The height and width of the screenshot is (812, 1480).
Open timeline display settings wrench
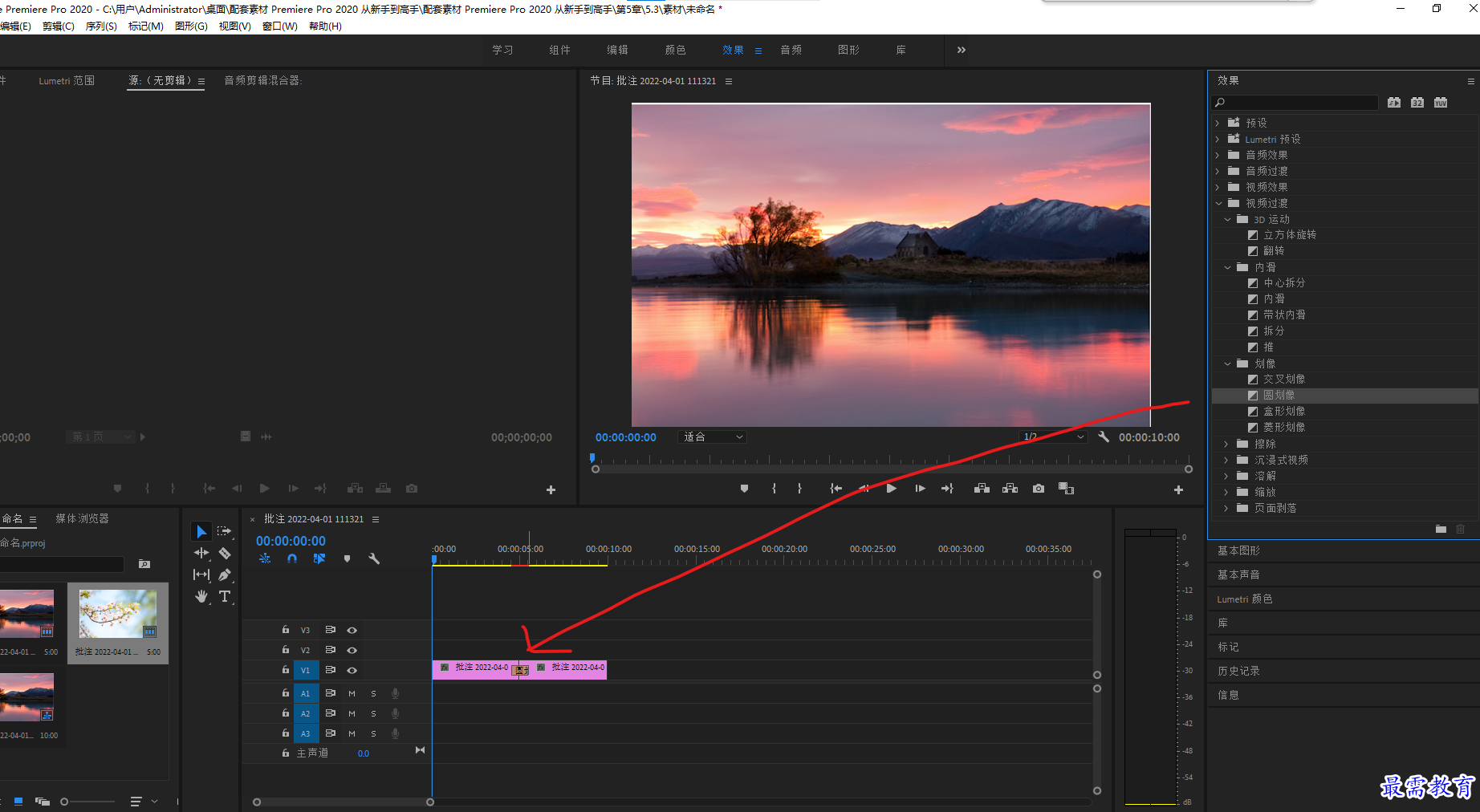(373, 558)
